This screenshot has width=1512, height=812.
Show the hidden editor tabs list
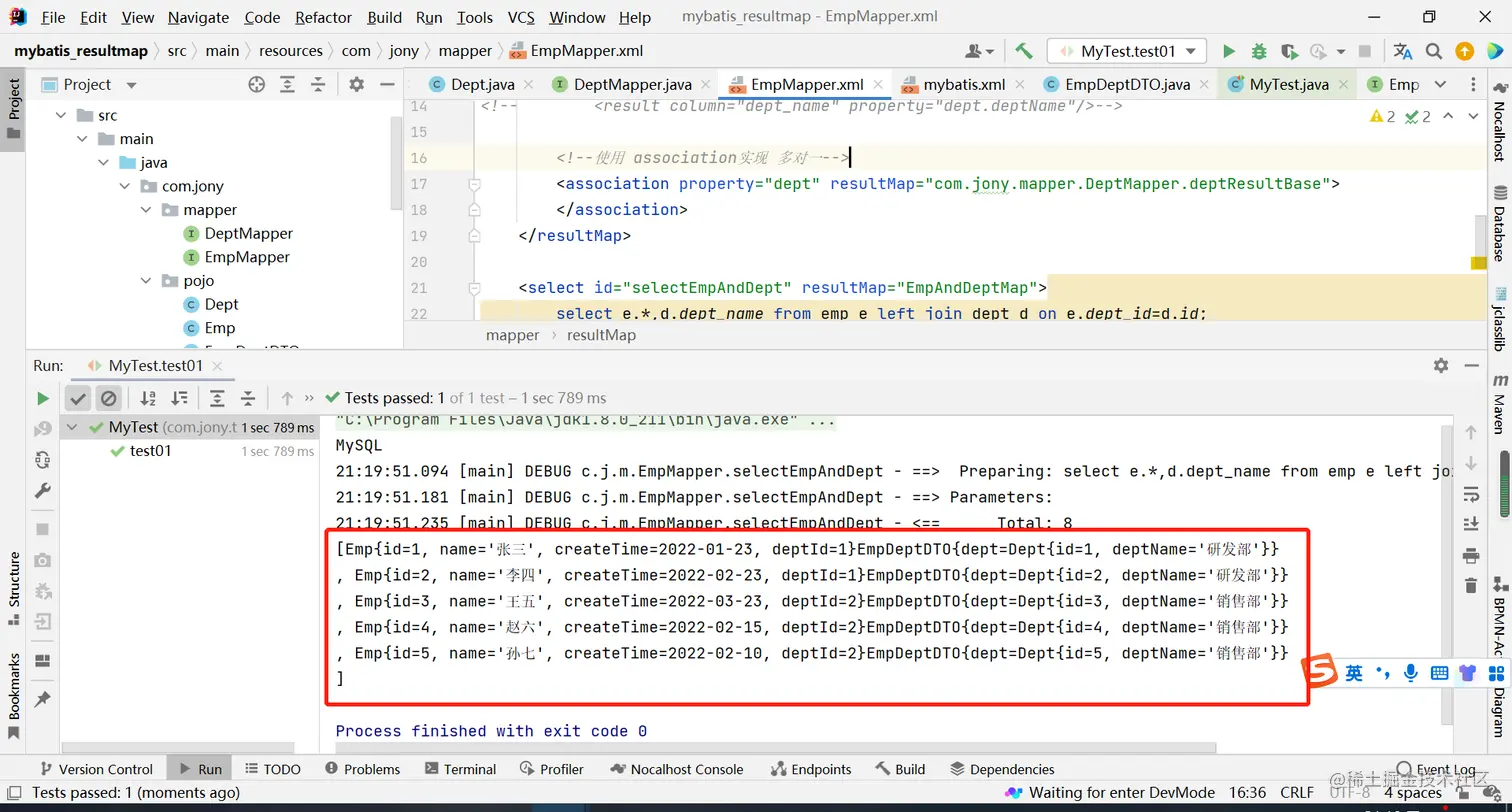[x=1440, y=85]
